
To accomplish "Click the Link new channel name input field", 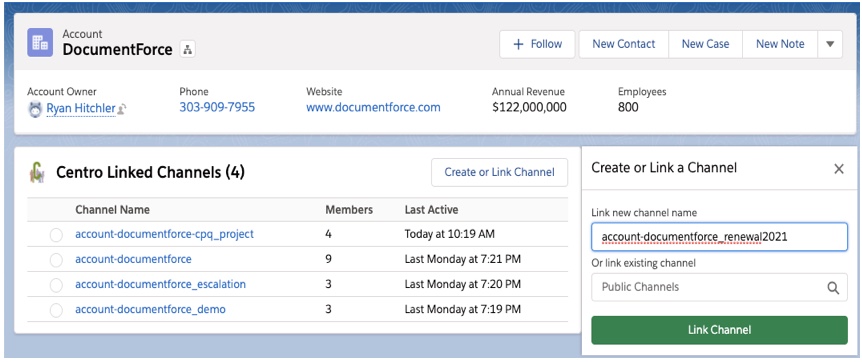I will click(719, 237).
